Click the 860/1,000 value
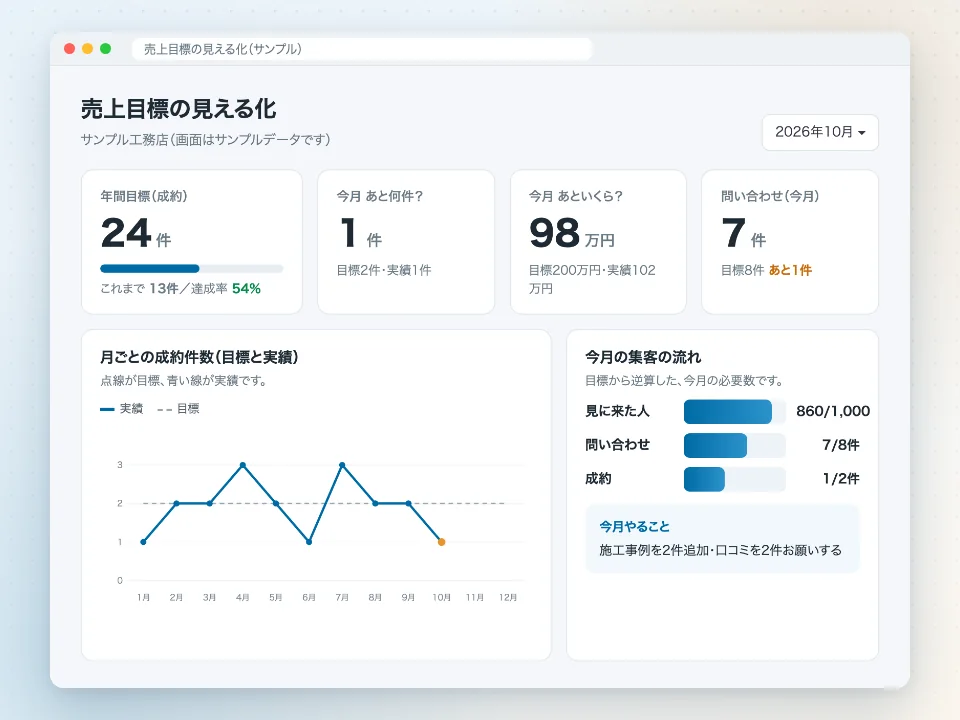The width and height of the screenshot is (960, 720). tap(833, 411)
